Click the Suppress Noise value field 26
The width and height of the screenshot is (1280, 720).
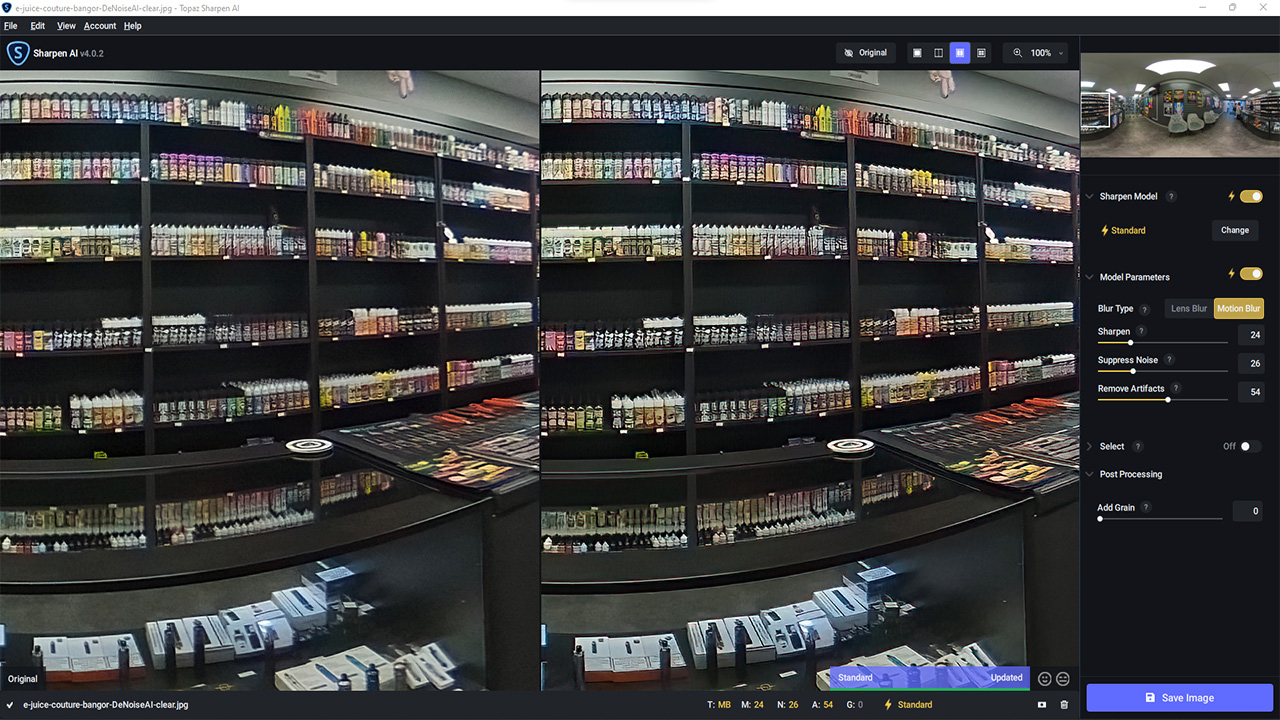pyautogui.click(x=1251, y=363)
